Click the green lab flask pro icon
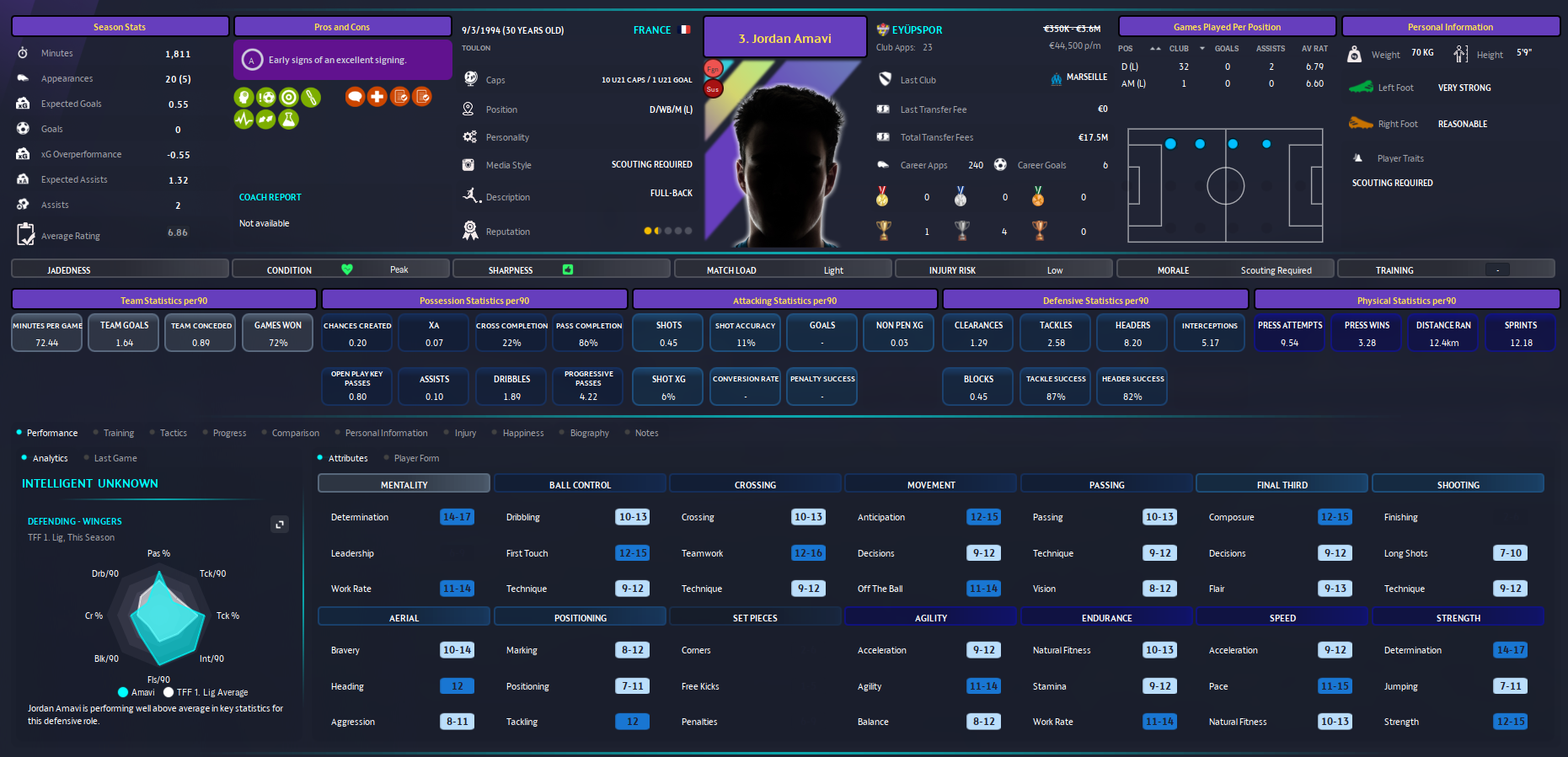Image resolution: width=1568 pixels, height=757 pixels. 288,120
